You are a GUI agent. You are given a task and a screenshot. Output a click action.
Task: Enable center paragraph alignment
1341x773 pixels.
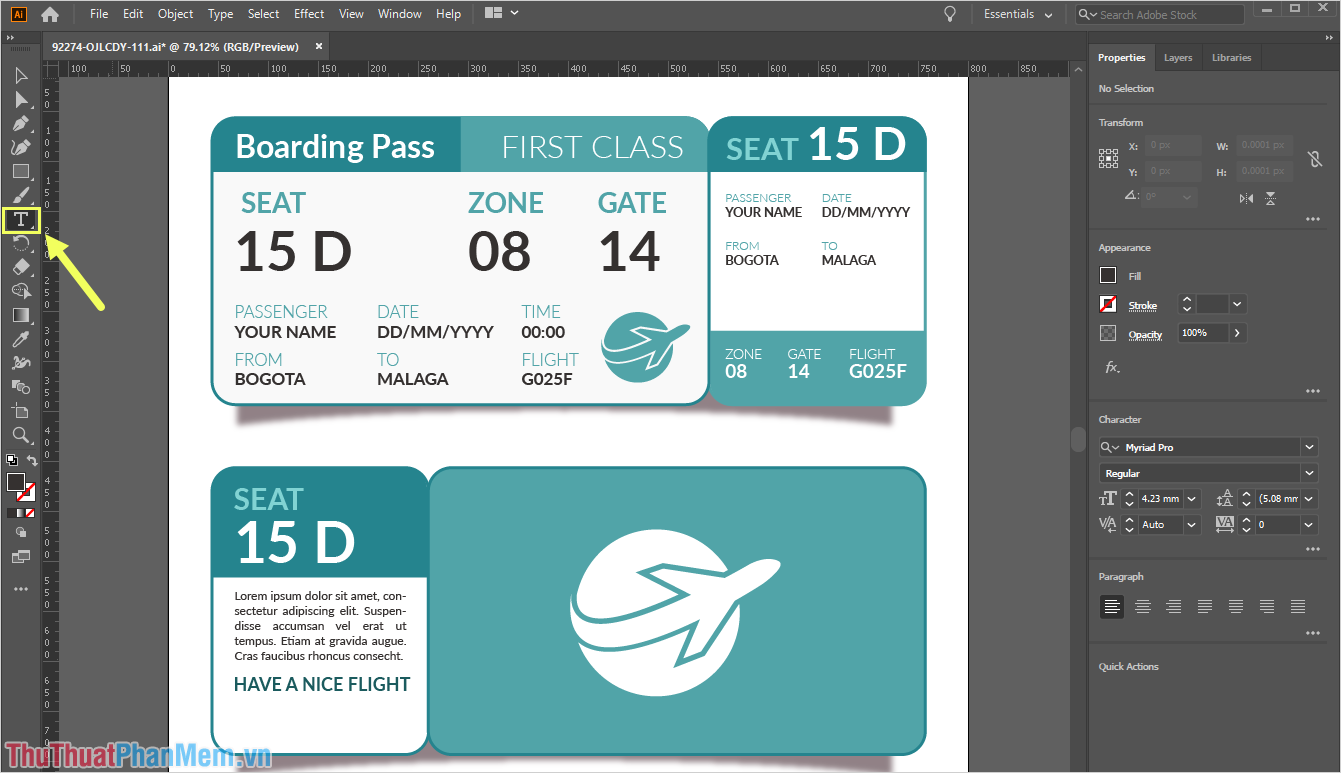click(x=1143, y=606)
